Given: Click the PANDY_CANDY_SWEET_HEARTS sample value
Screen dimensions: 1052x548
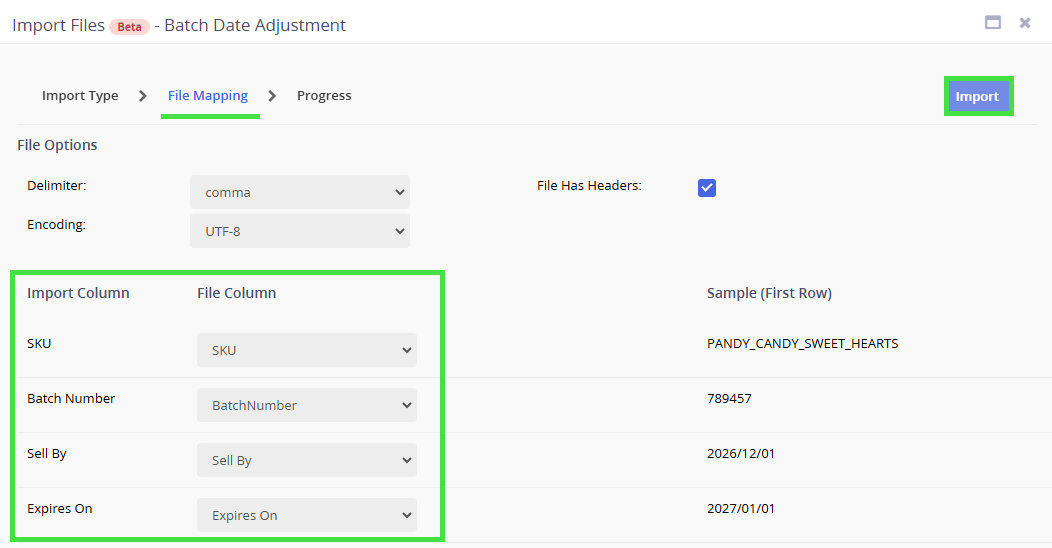Looking at the screenshot, I should point(802,344).
